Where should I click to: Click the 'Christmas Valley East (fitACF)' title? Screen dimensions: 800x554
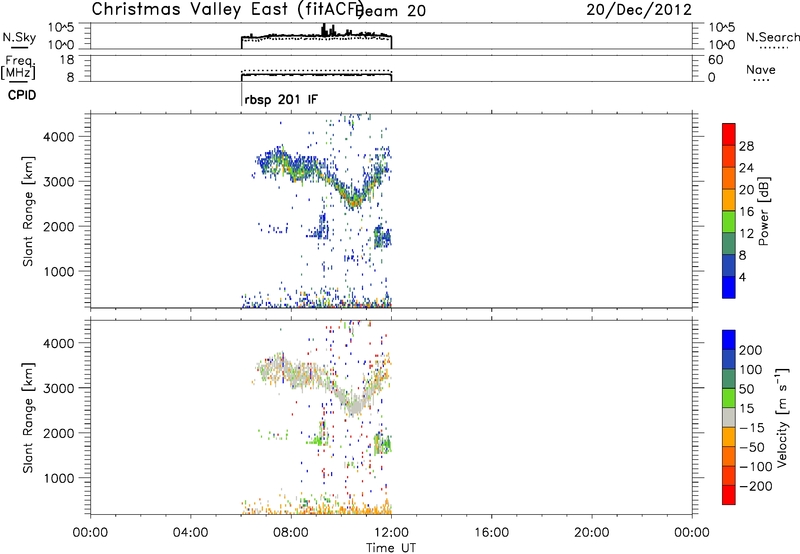point(227,9)
